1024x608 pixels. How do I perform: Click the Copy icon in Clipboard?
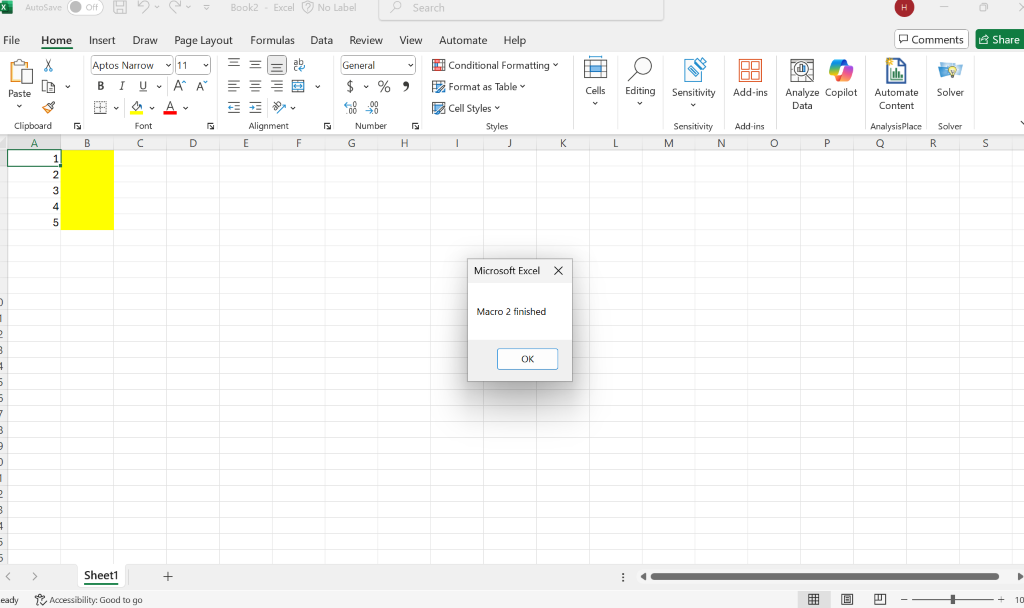48,86
